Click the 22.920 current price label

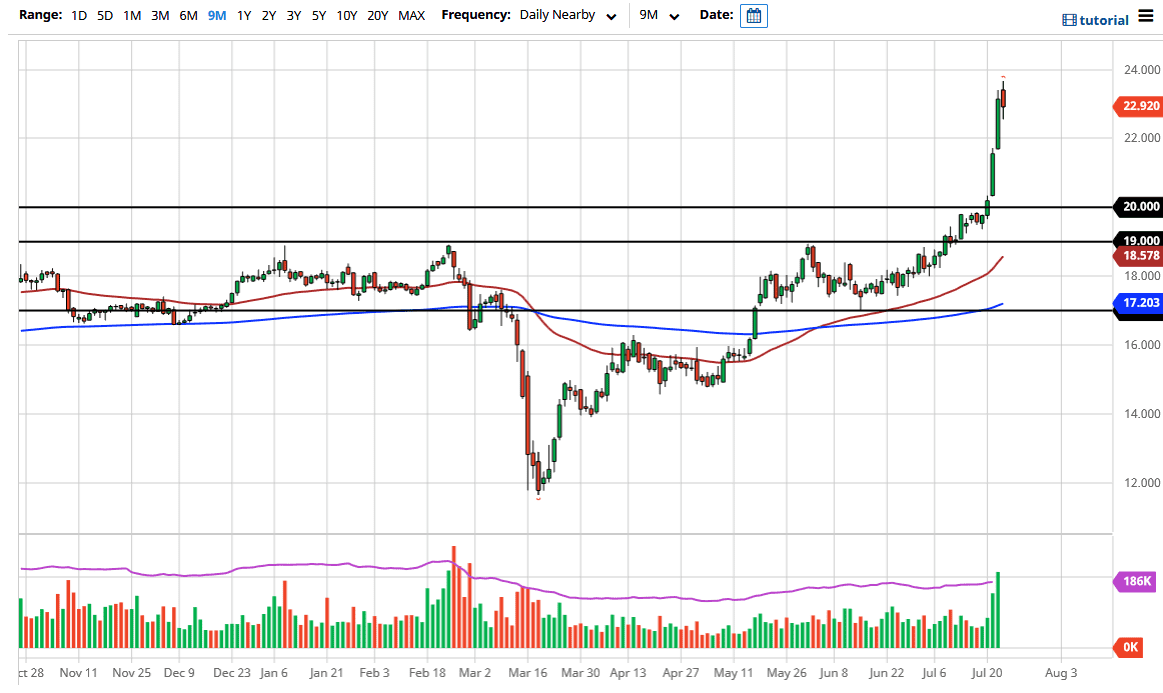tap(1140, 106)
